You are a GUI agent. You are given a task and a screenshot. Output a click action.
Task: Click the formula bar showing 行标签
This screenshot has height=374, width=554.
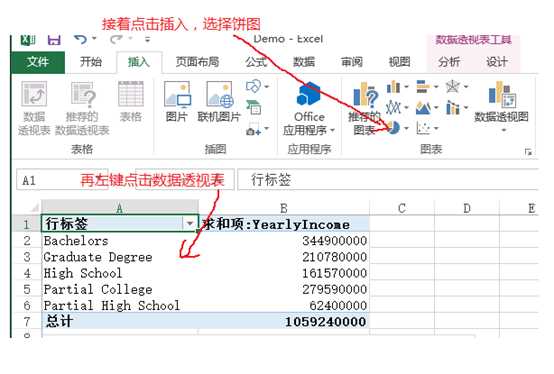[x=388, y=180]
